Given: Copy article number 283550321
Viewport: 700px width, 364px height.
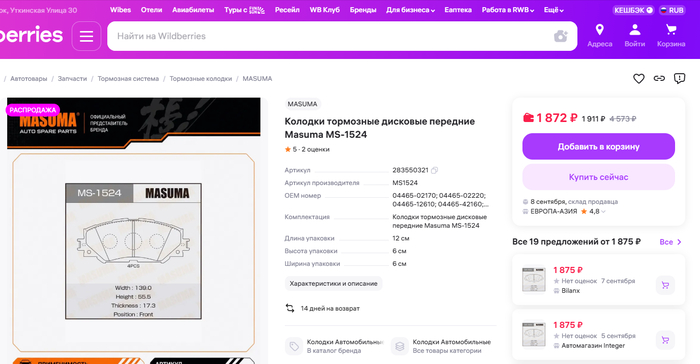Looking at the screenshot, I should 434,170.
